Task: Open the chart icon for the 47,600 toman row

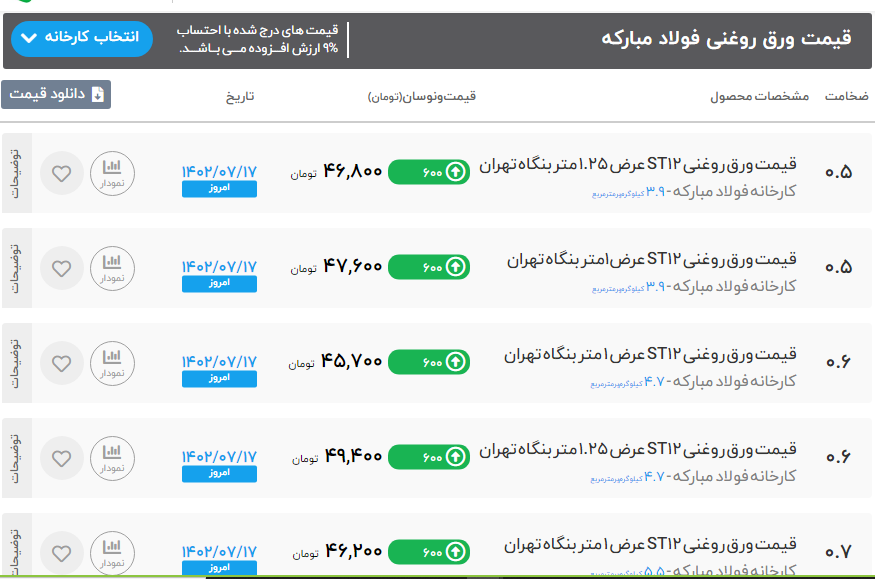Action: [x=112, y=268]
